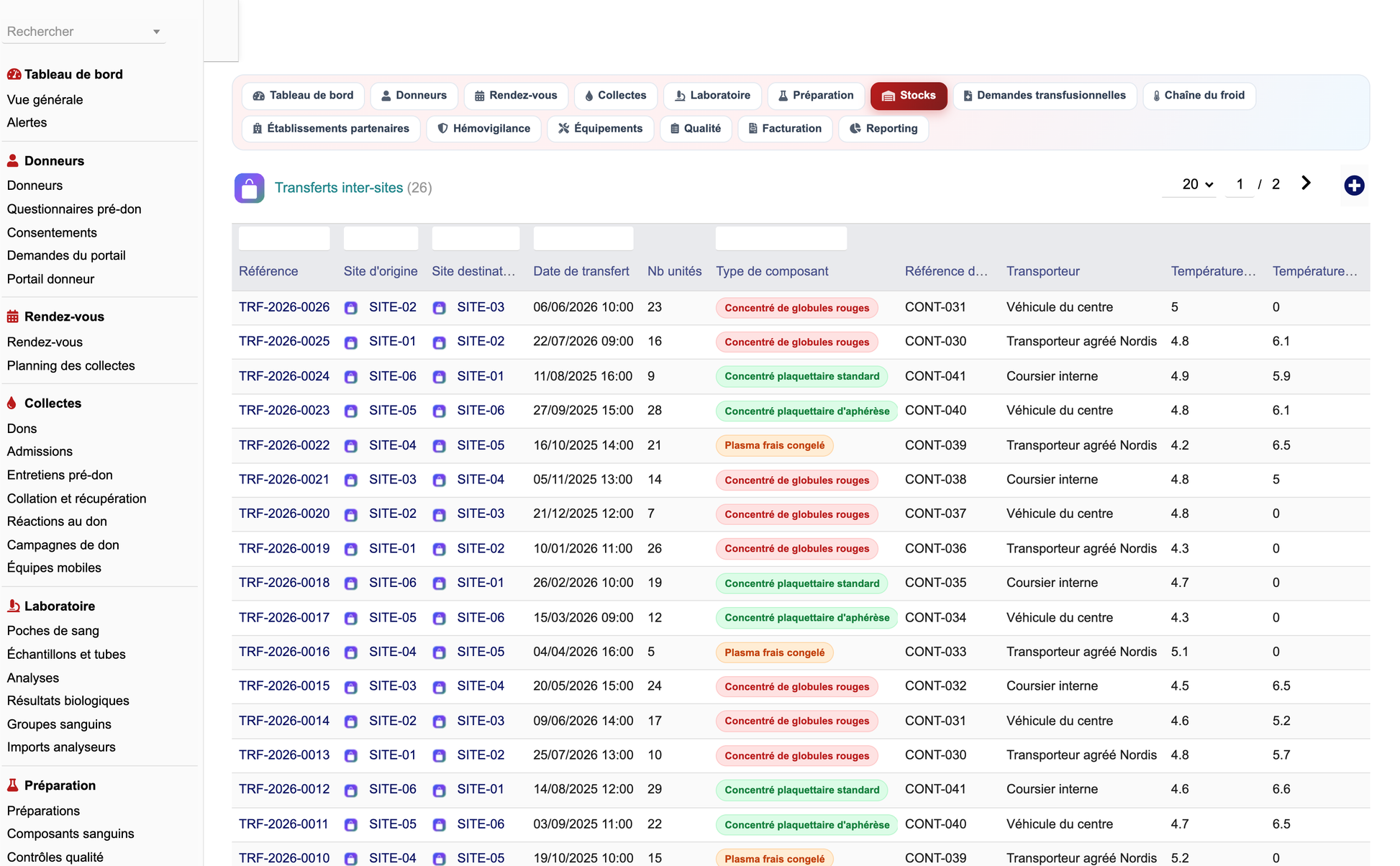Viewport: 1400px width, 866px height.
Task: Open the Donneurs tab
Action: coord(414,96)
